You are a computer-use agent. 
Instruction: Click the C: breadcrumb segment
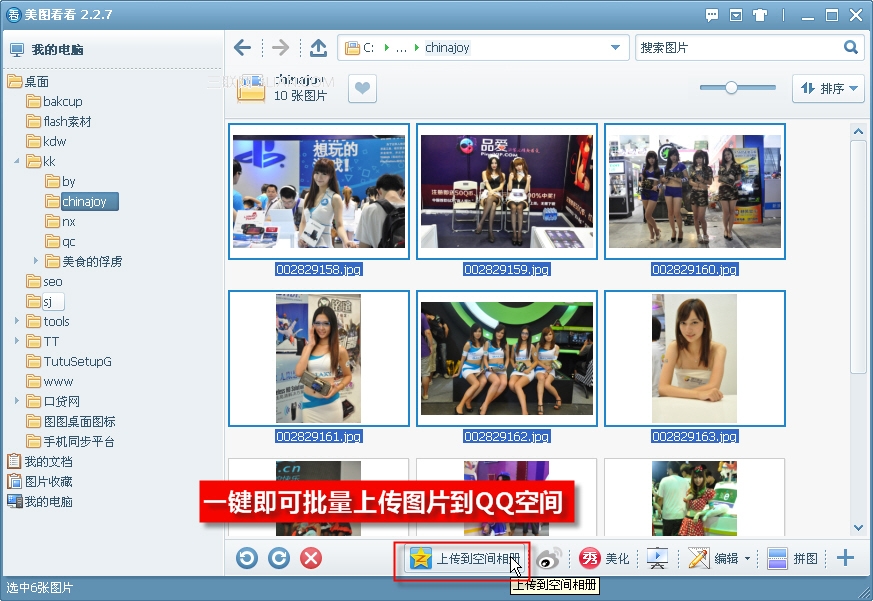pyautogui.click(x=369, y=48)
